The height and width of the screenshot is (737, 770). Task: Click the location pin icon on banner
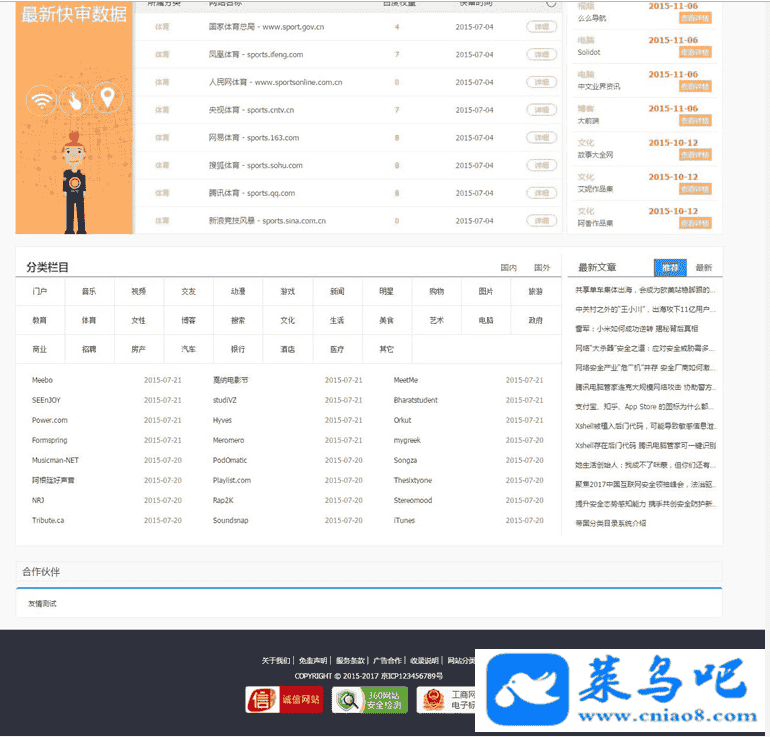[108, 99]
